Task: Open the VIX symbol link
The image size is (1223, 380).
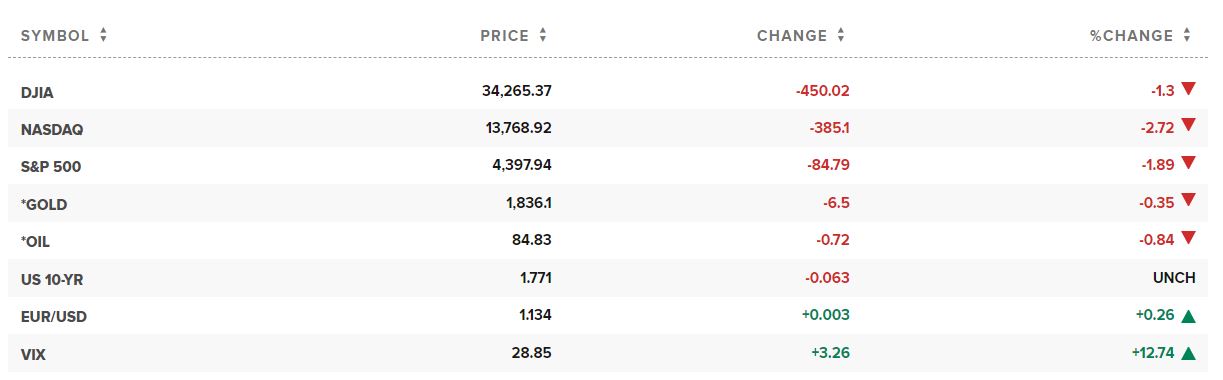Action: (34, 354)
